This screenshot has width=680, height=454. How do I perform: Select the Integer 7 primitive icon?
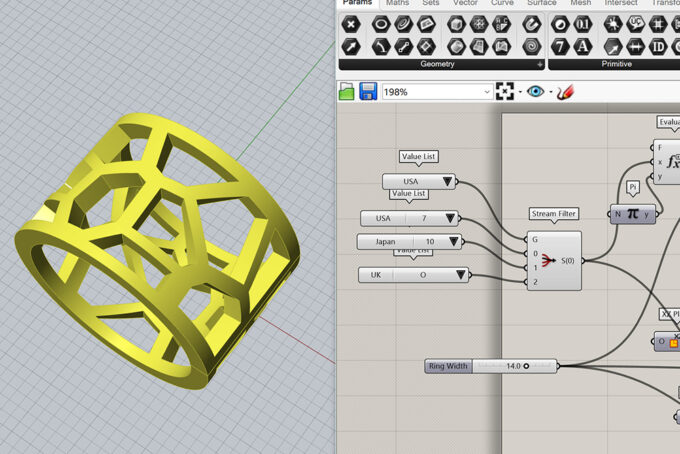coord(560,46)
